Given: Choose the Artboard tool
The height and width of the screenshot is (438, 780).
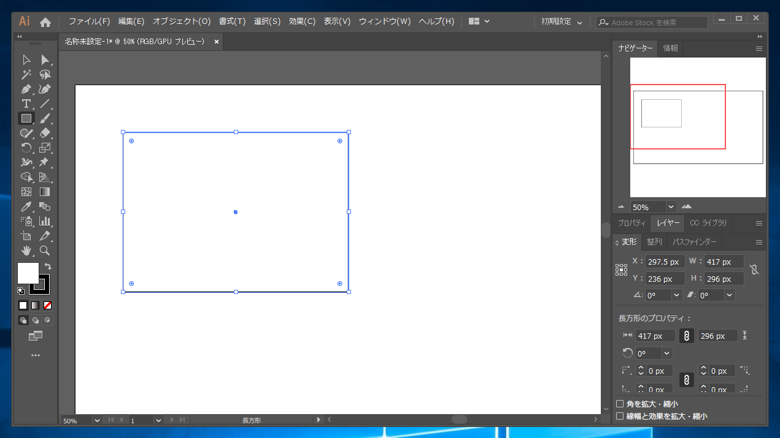Looking at the screenshot, I should click(26, 236).
